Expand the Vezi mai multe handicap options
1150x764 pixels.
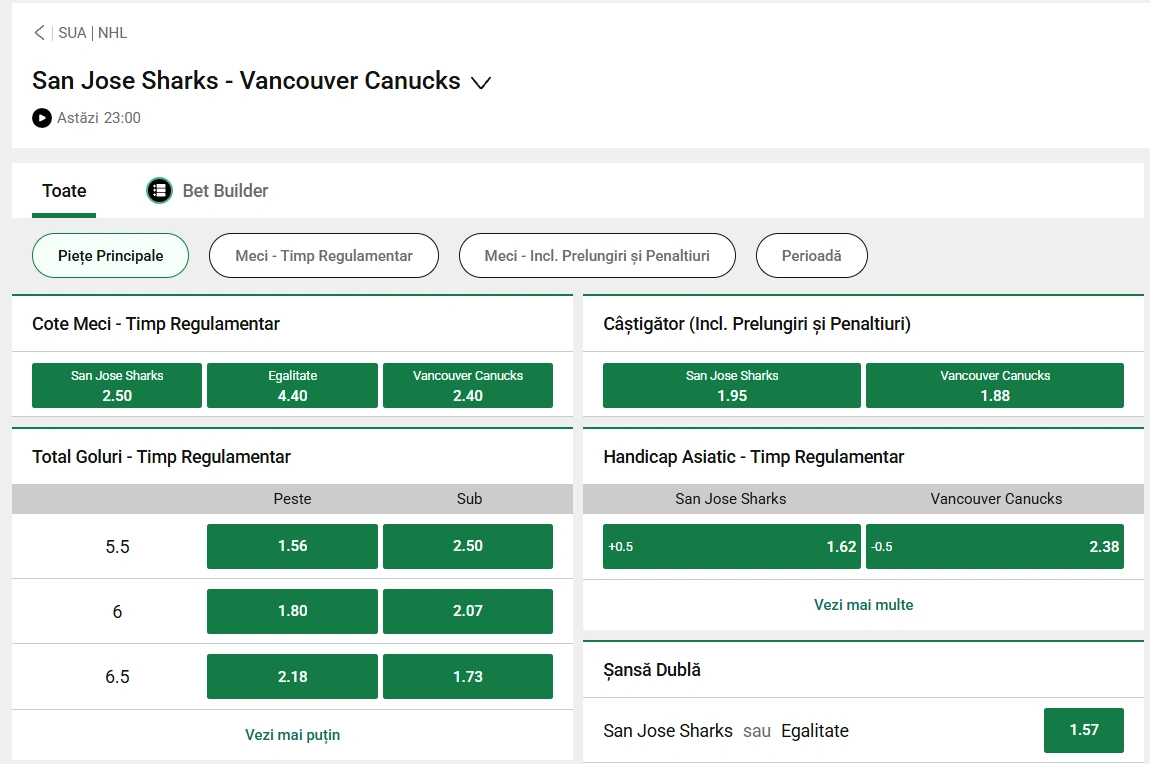coord(863,605)
